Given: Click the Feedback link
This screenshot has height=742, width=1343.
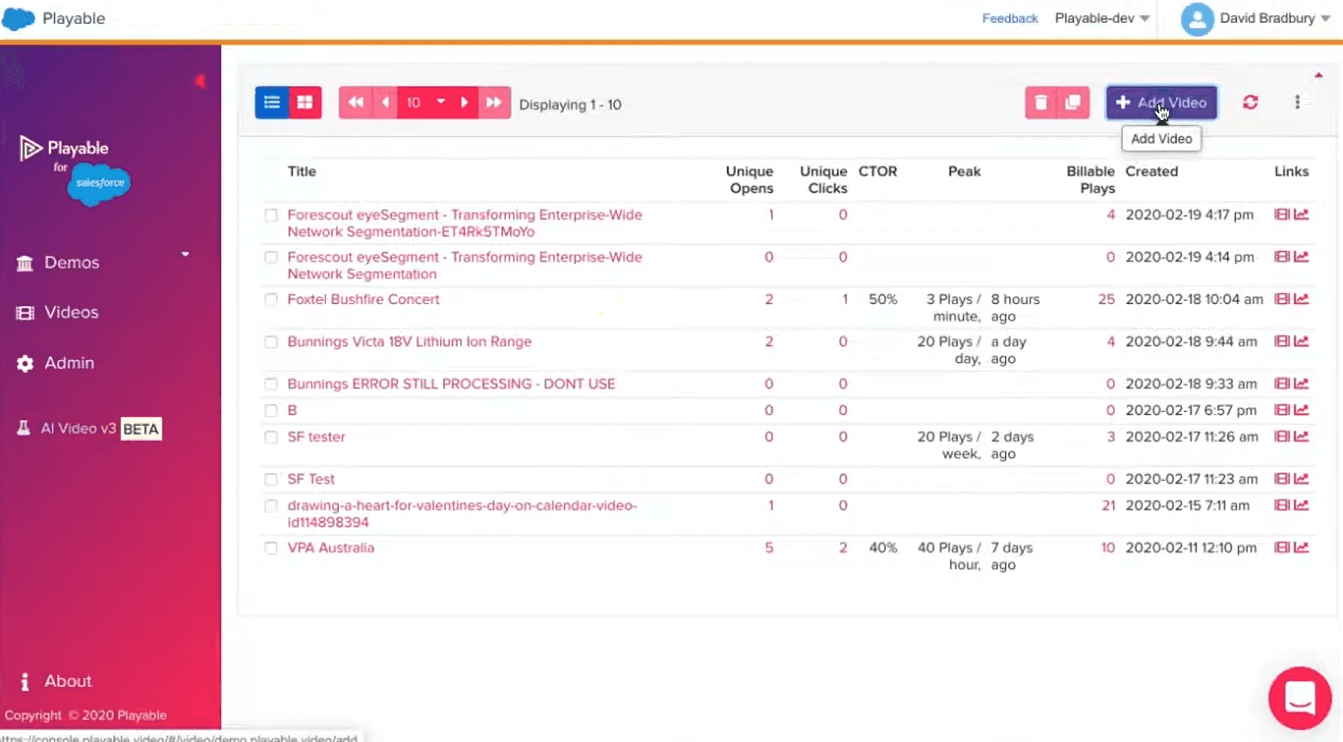Looking at the screenshot, I should (1010, 18).
